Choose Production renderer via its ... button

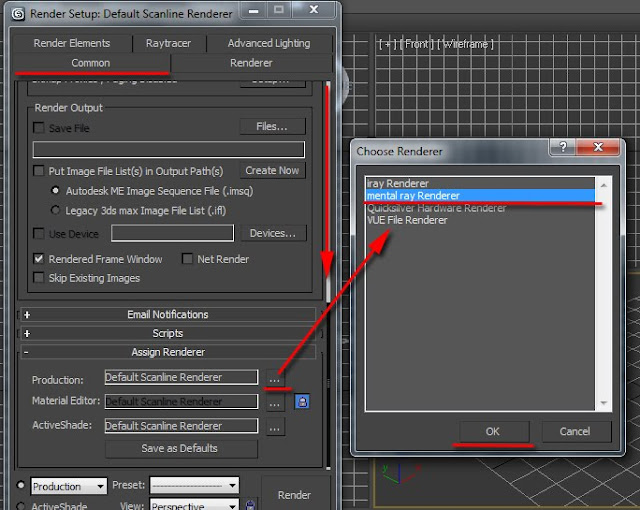[x=275, y=379]
